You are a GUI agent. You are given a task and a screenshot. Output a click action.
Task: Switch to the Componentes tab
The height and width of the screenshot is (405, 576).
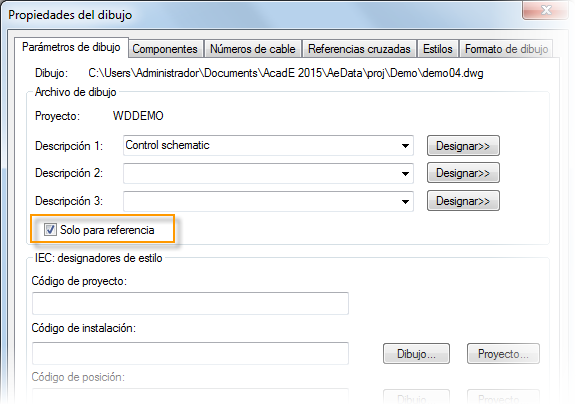pos(165,49)
